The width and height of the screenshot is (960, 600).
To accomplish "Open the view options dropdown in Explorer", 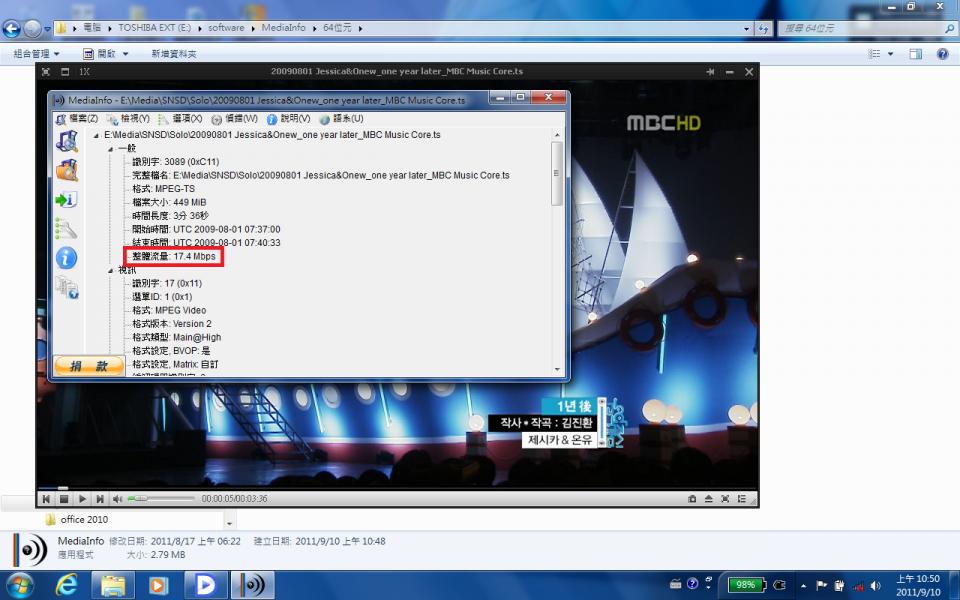I will [891, 54].
